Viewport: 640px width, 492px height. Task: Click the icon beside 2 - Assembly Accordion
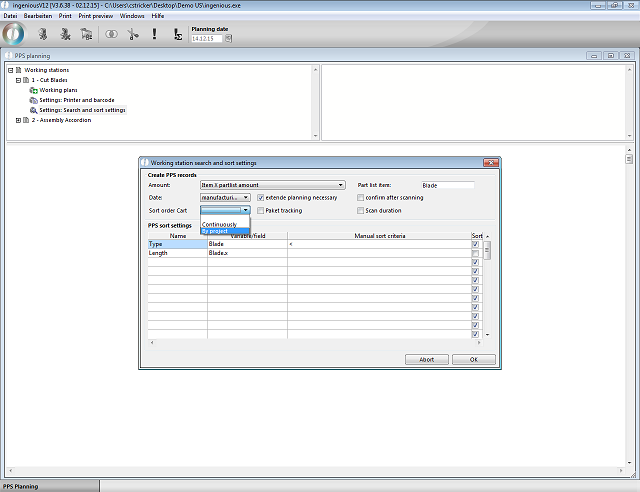(x=26, y=120)
